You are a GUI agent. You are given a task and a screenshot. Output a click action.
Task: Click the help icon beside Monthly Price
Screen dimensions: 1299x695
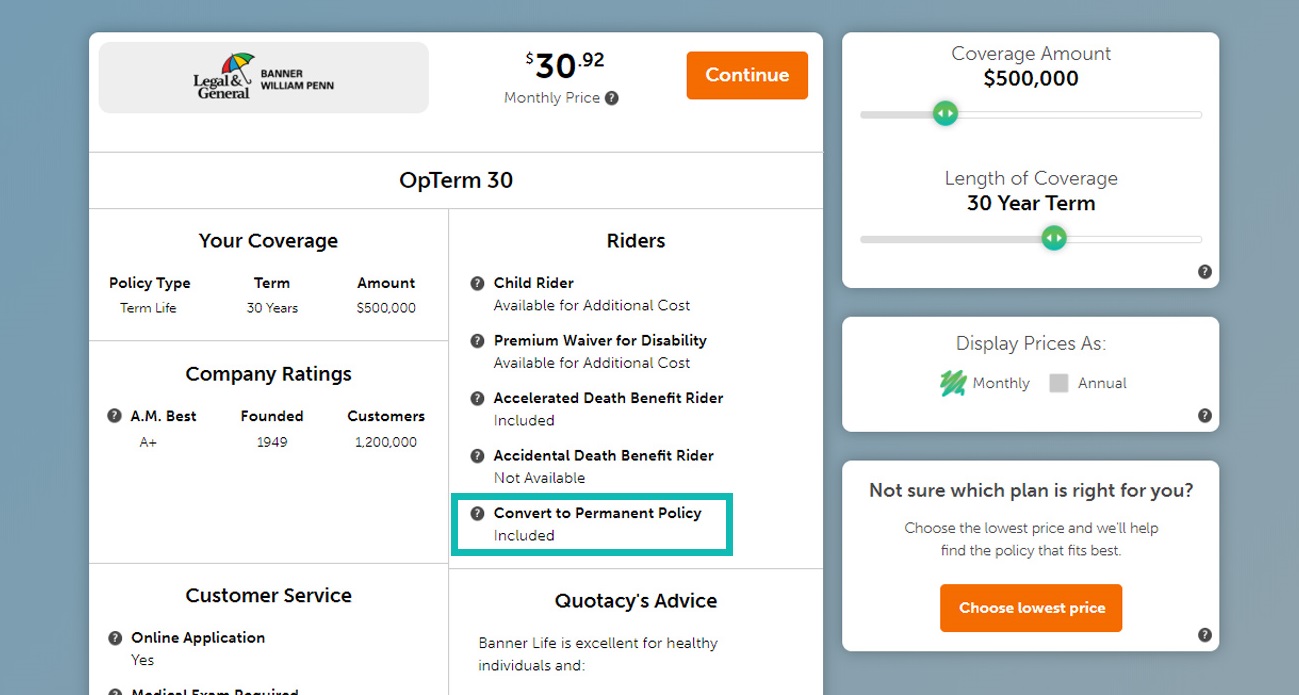[612, 98]
